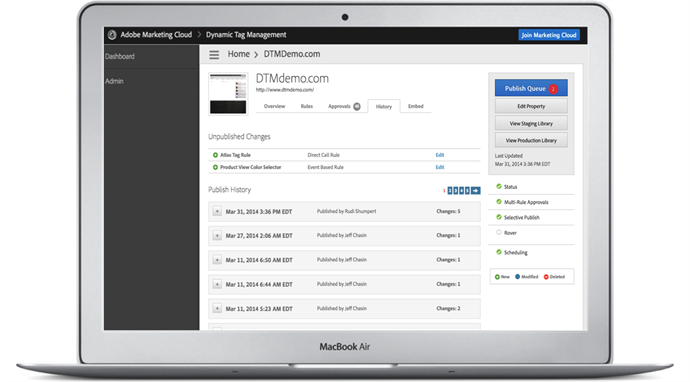The image size is (690, 382).
Task: Click the Changes: 5 text
Action: point(448,211)
